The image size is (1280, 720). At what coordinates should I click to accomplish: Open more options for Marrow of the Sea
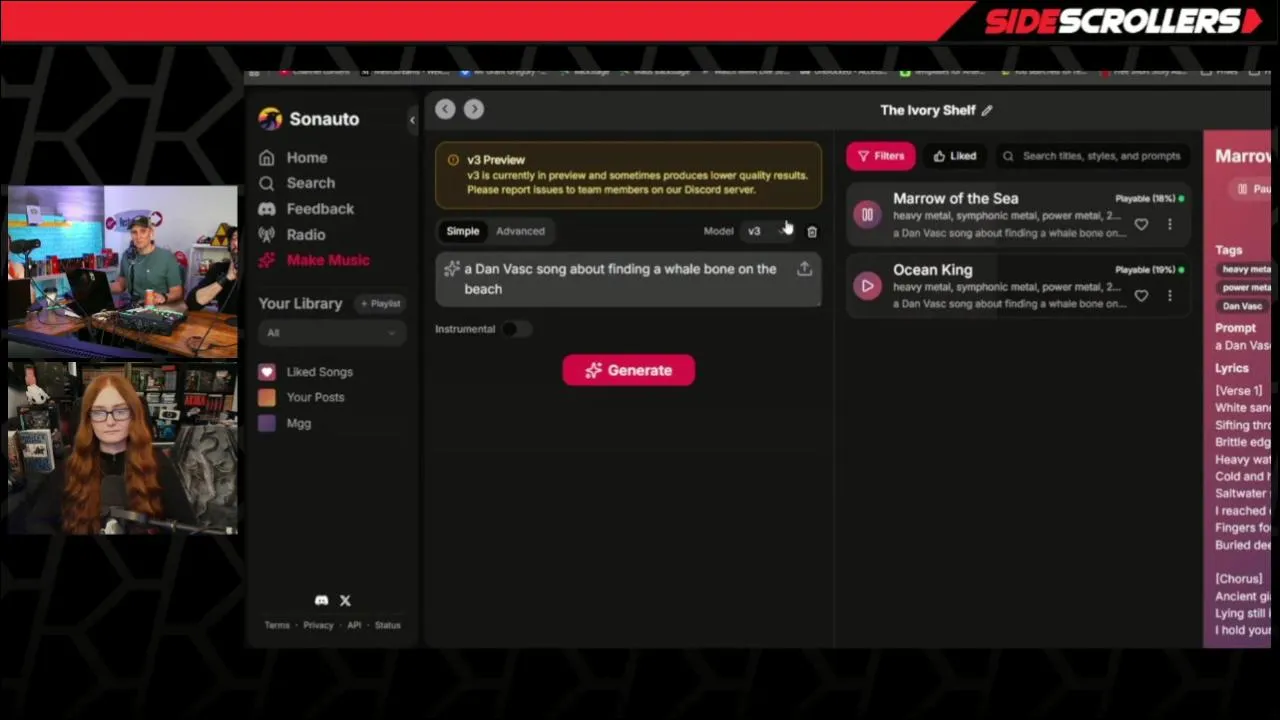1169,225
